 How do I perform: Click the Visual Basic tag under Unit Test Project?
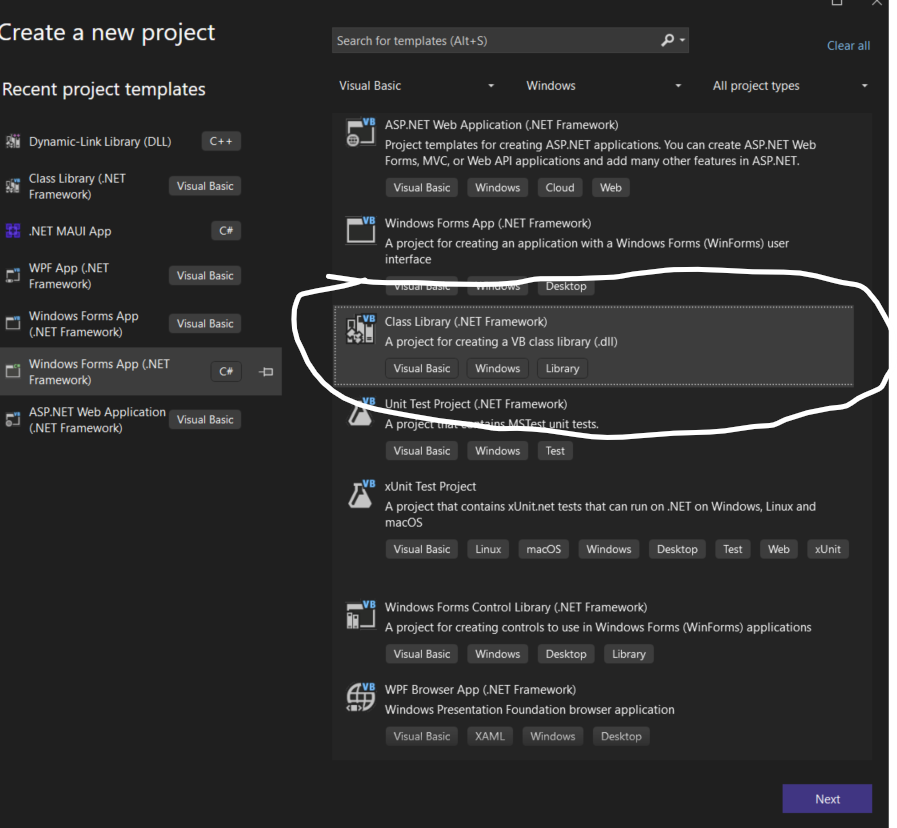[422, 451]
